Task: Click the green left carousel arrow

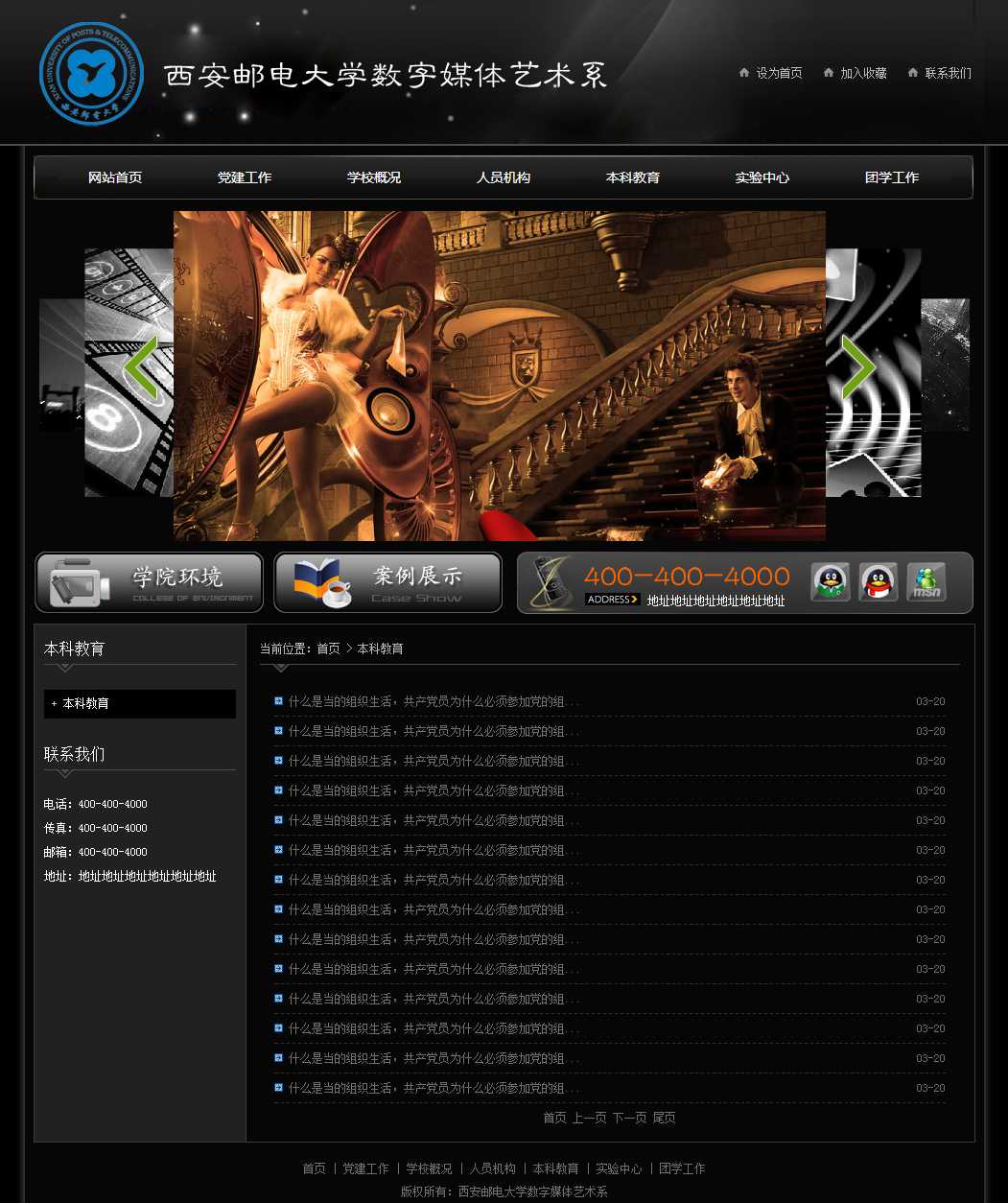Action: pos(141,367)
